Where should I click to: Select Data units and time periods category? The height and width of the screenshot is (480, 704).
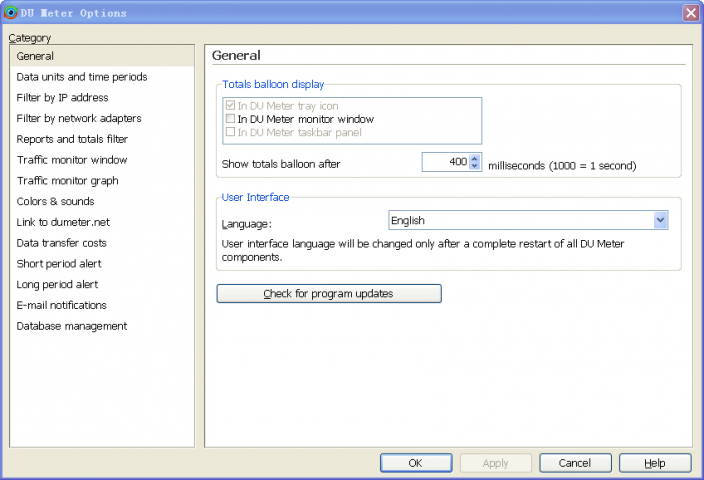tap(82, 77)
